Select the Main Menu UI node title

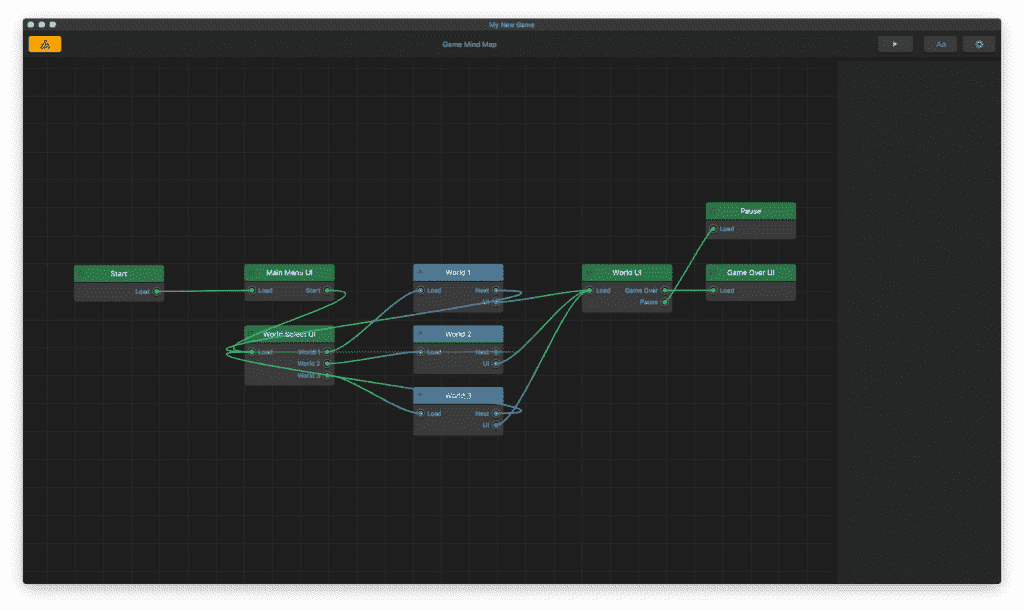tap(289, 272)
